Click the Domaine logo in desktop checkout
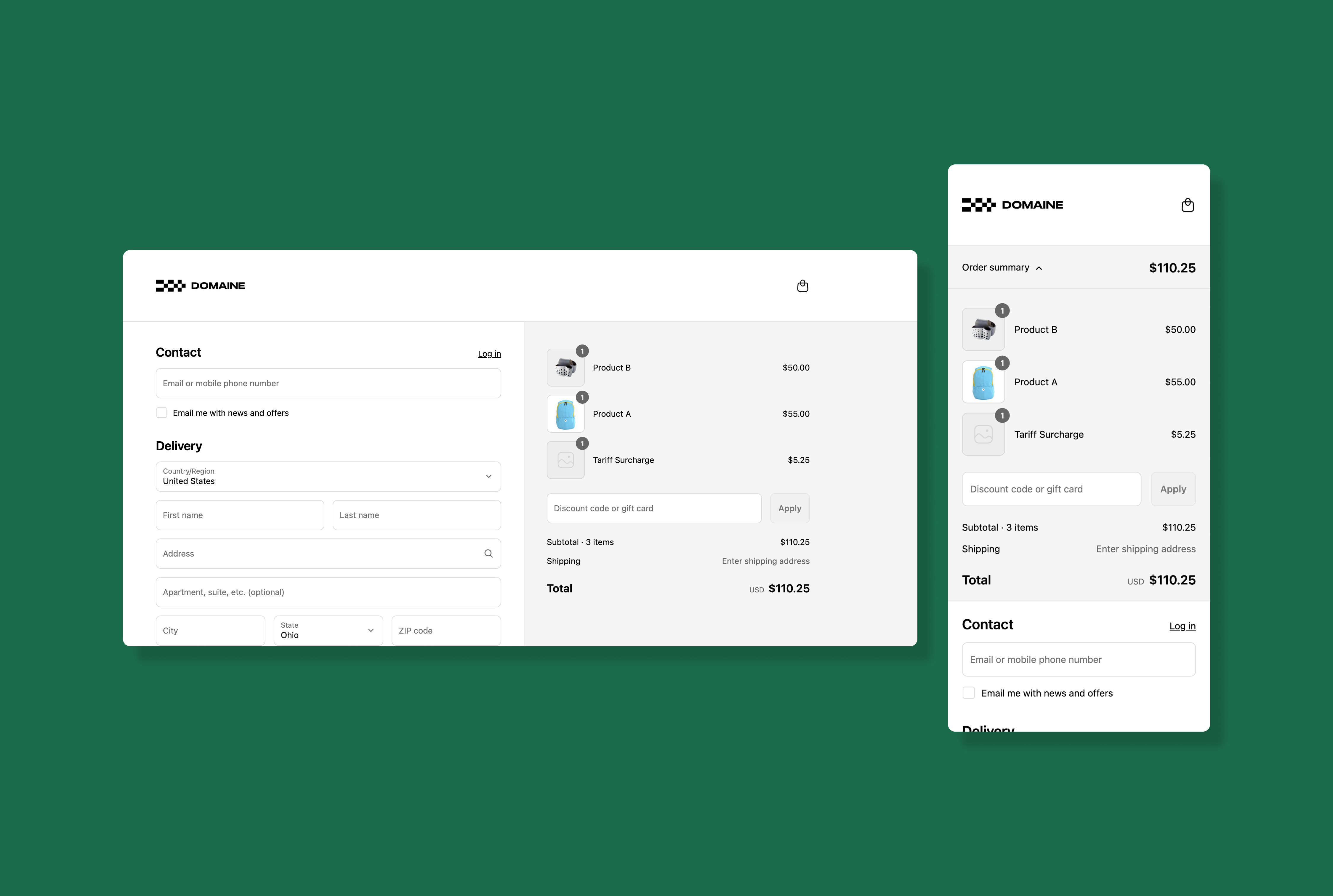Screen dimensions: 1333x896 pos(200,286)
